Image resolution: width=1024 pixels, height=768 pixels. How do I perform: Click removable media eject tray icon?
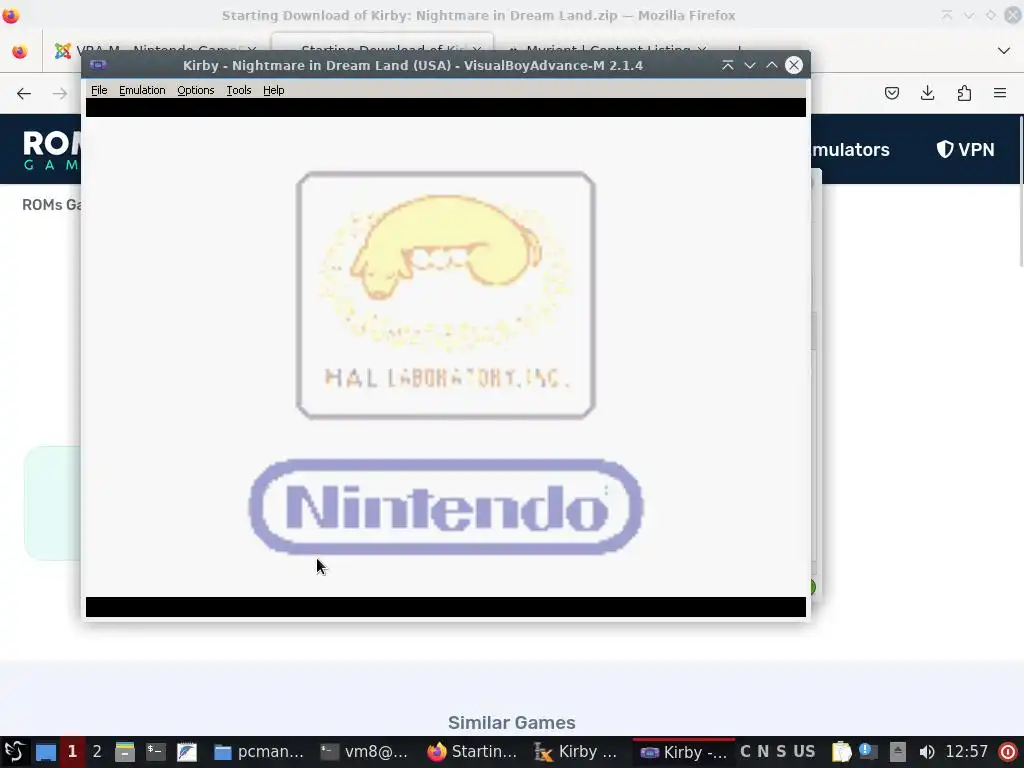(x=898, y=752)
